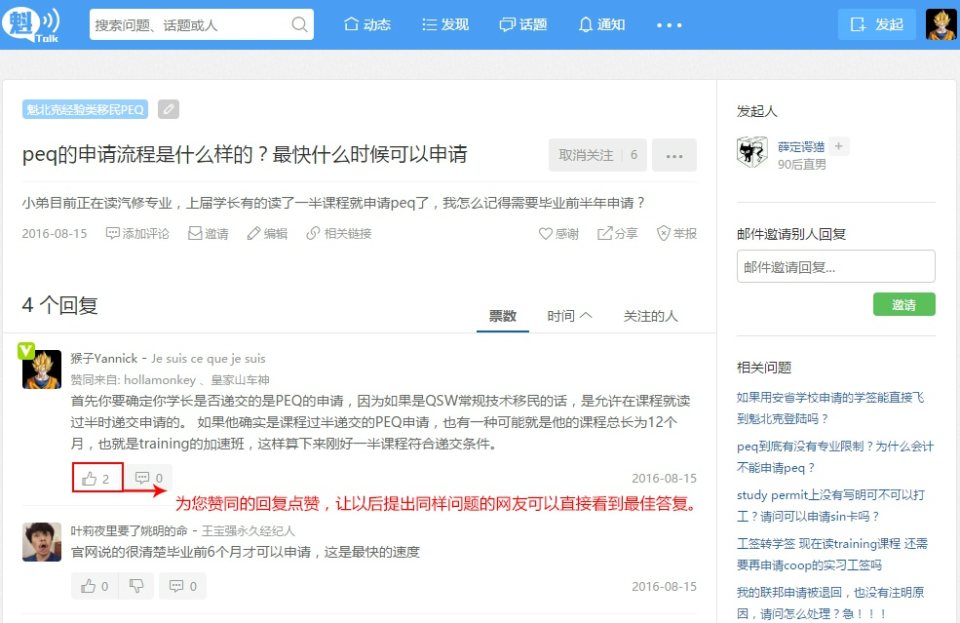Open 通知 notifications
The height and width of the screenshot is (623, 960).
(602, 24)
